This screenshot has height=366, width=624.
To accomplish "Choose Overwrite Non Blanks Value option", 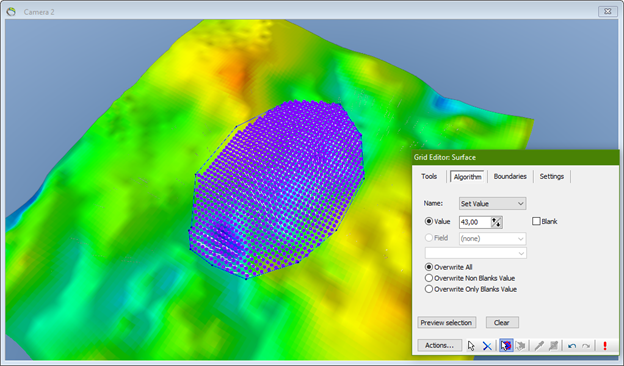I will click(x=429, y=278).
